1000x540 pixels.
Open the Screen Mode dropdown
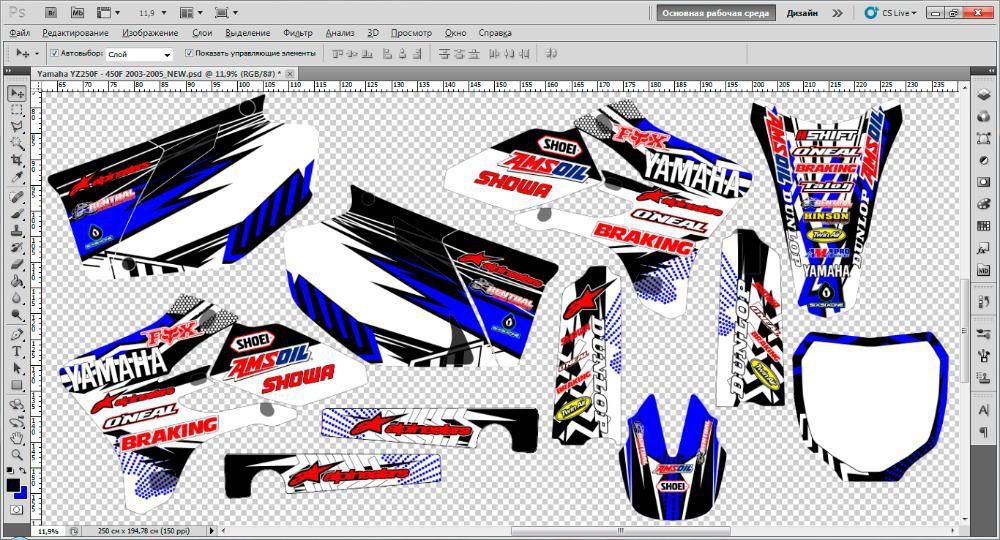[226, 13]
